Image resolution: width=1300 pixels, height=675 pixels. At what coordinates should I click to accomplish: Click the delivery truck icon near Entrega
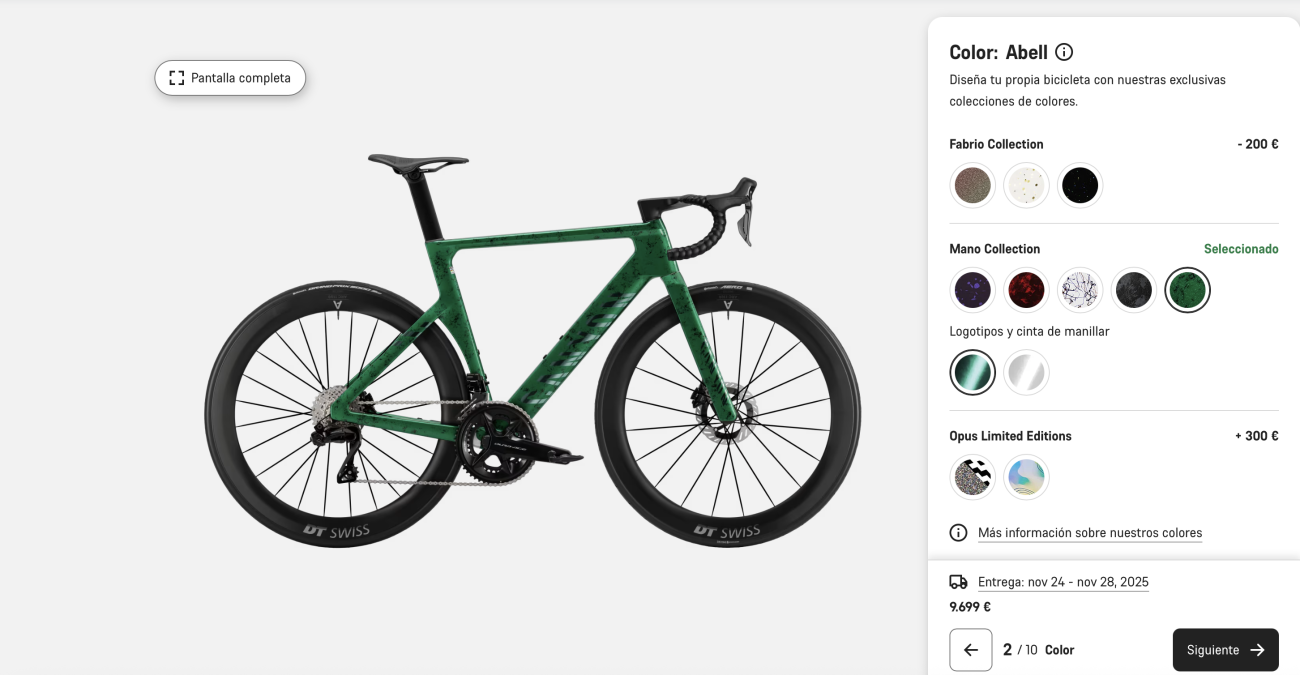pos(956,581)
